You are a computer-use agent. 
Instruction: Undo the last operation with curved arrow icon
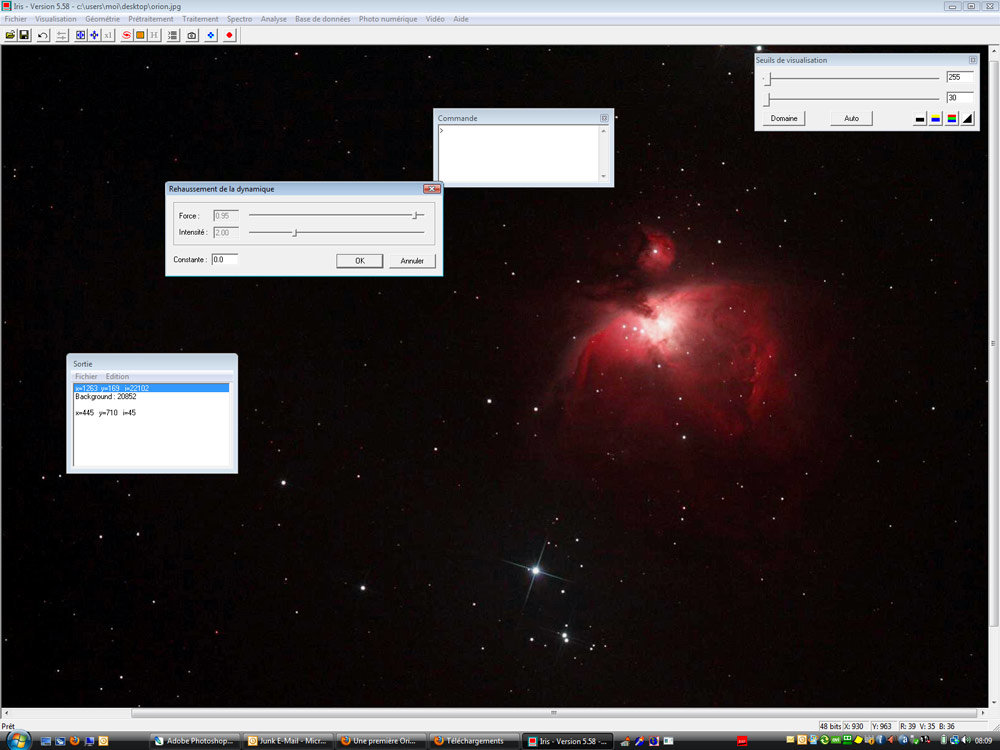[x=43, y=35]
